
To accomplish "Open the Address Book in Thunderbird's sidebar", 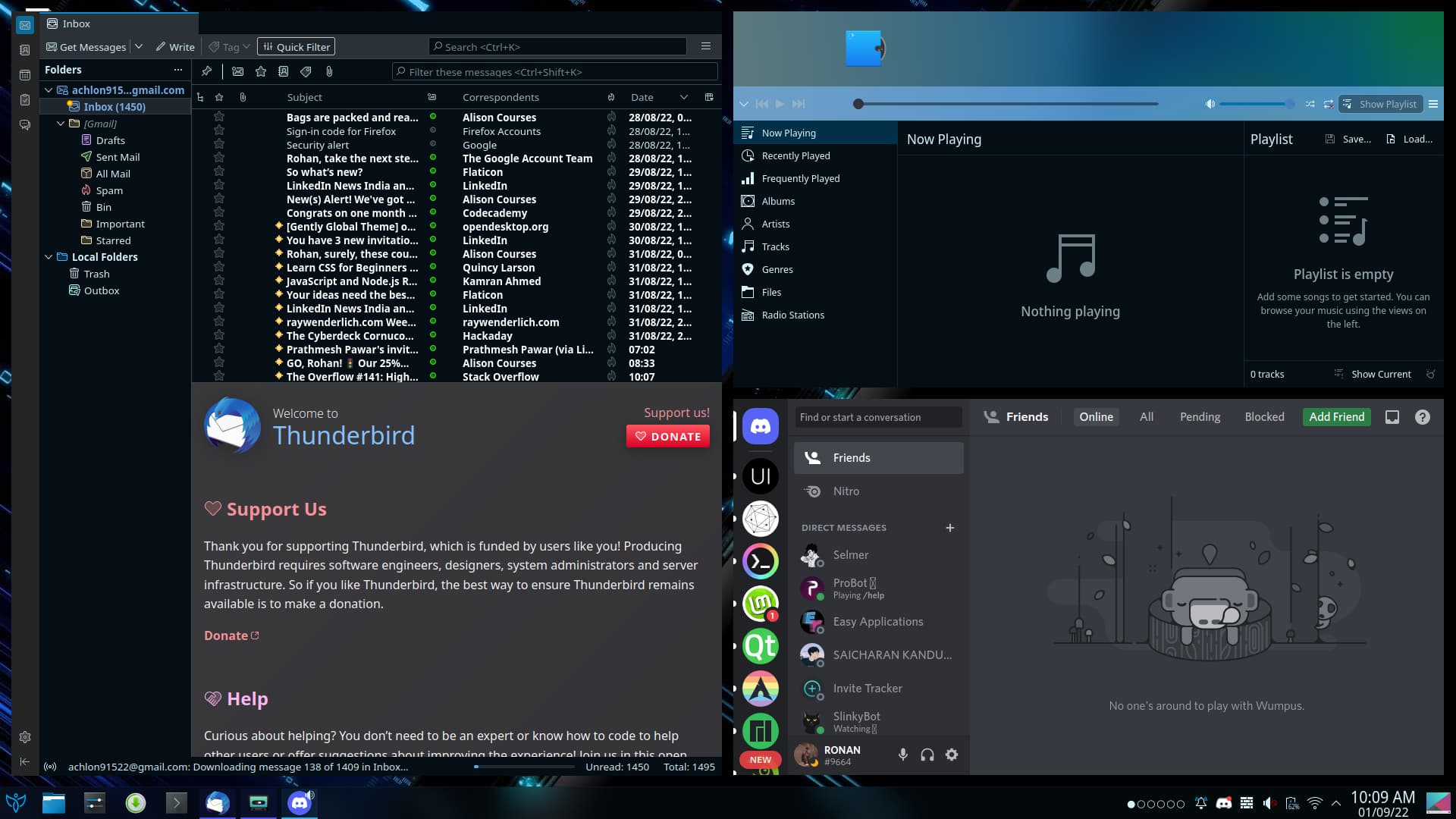I will (24, 50).
